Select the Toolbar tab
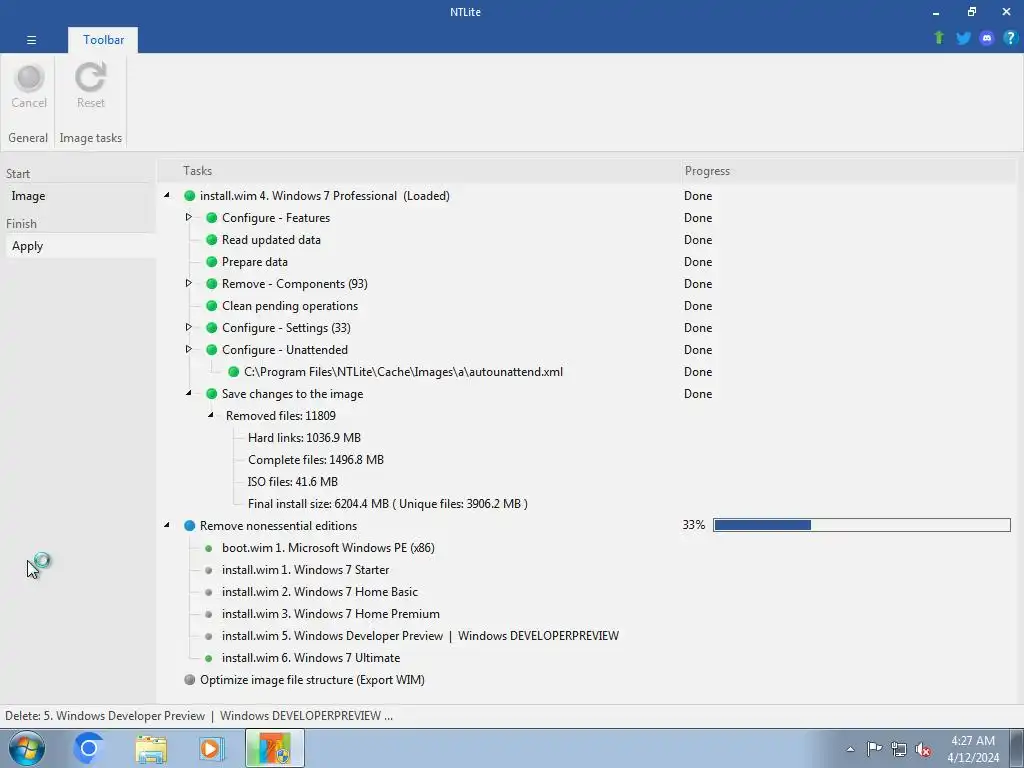1024x768 pixels. tap(103, 40)
